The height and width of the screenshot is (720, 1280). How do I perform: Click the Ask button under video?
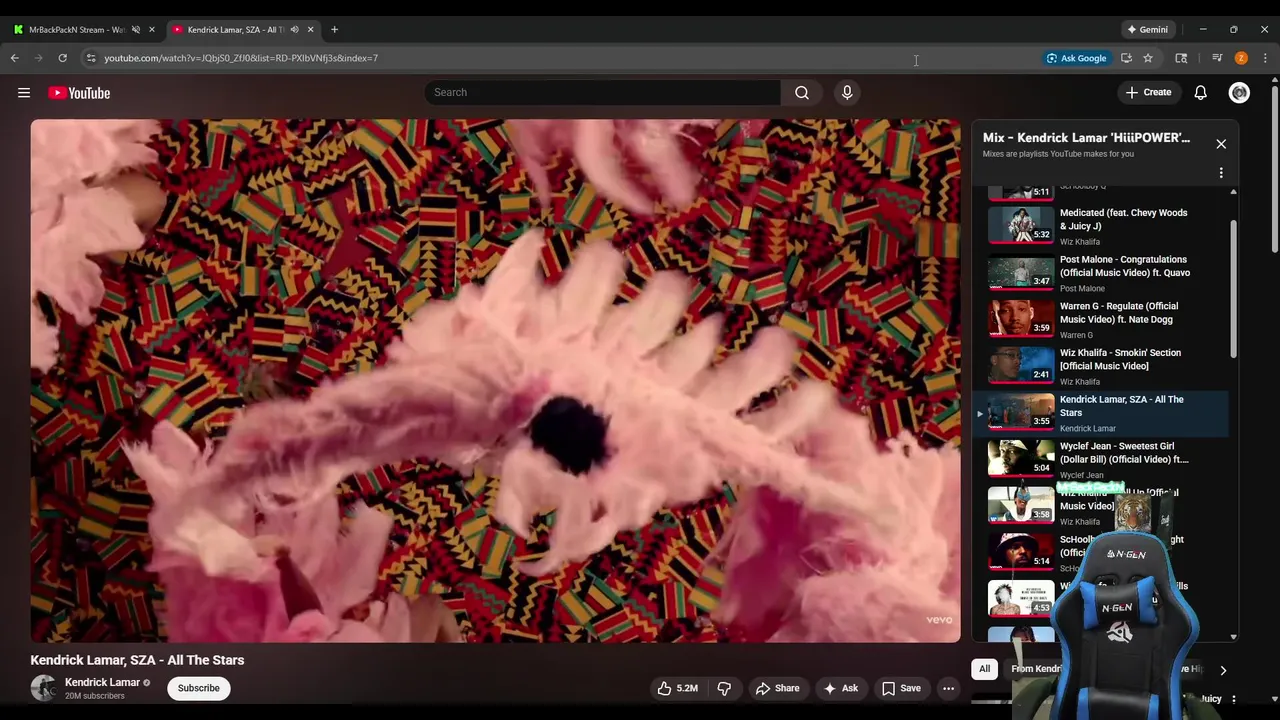840,688
